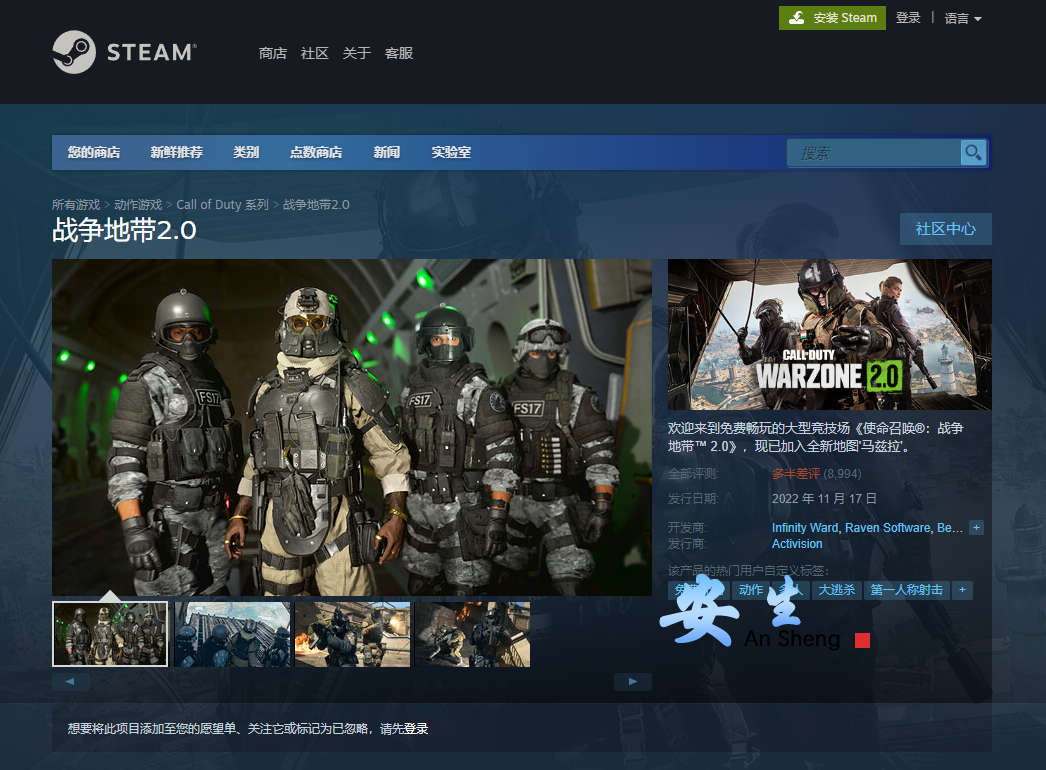Open the 客服 top menu
The image size is (1046, 770).
click(x=399, y=53)
